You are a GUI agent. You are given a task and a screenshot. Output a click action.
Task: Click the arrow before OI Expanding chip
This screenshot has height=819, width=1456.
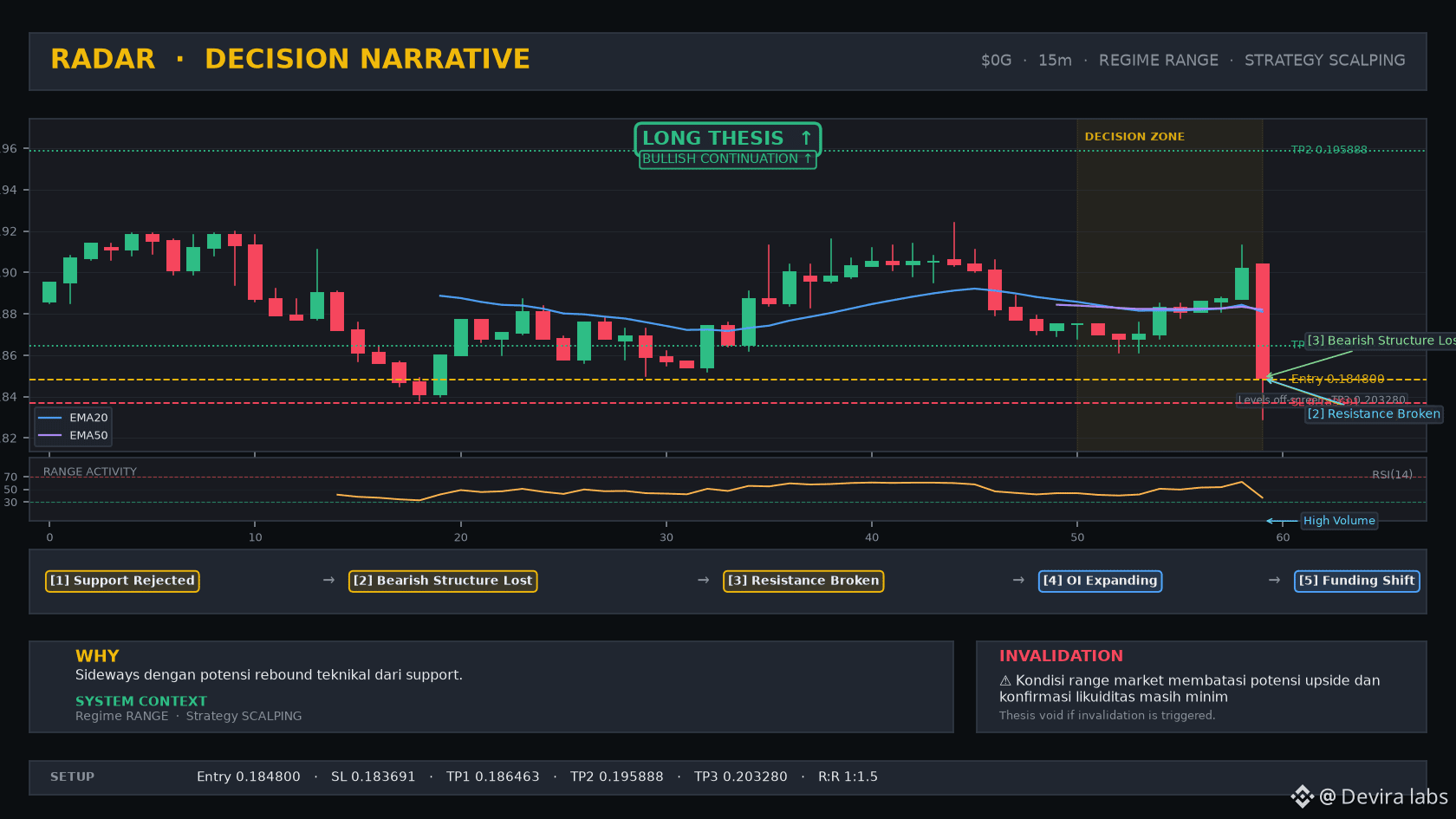(1019, 581)
